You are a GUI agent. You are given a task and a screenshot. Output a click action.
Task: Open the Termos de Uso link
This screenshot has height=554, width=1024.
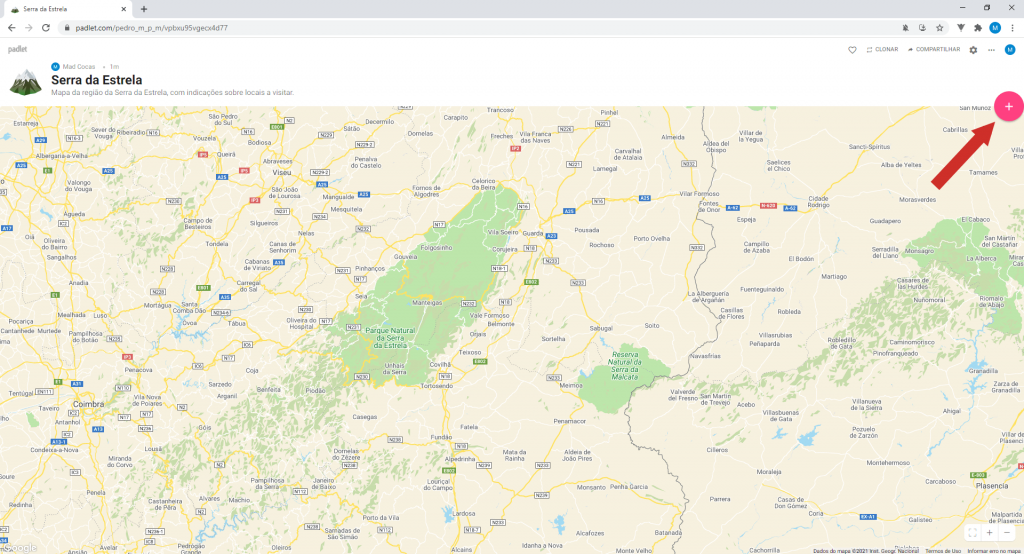[x=942, y=551]
